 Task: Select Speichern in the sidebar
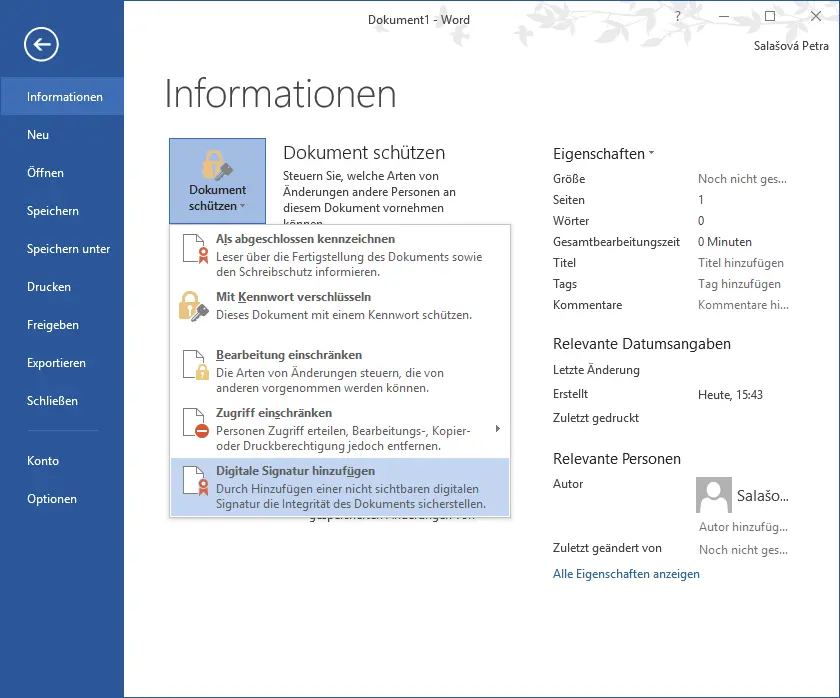(x=62, y=211)
